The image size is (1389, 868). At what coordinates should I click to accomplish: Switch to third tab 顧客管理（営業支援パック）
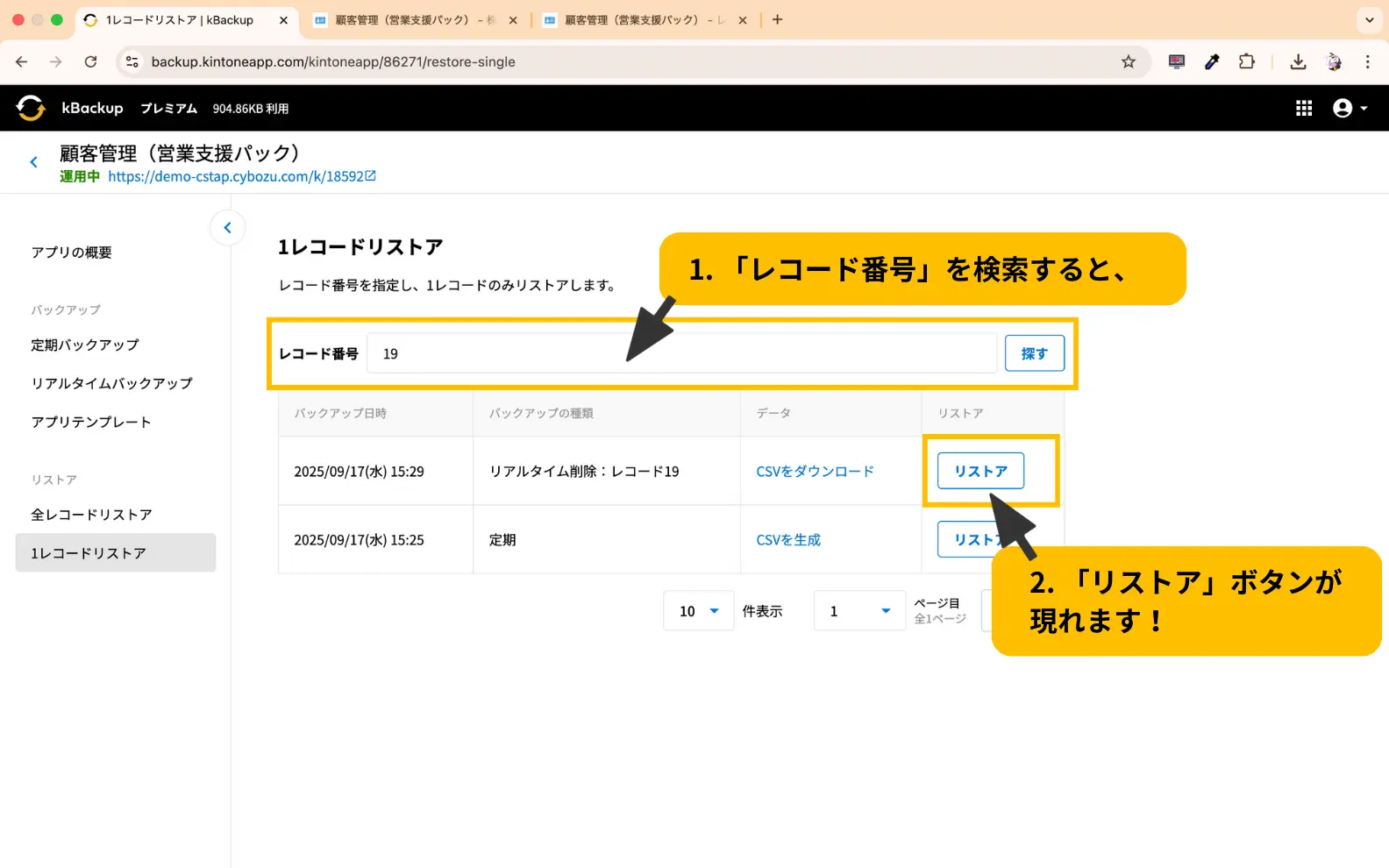click(x=645, y=20)
